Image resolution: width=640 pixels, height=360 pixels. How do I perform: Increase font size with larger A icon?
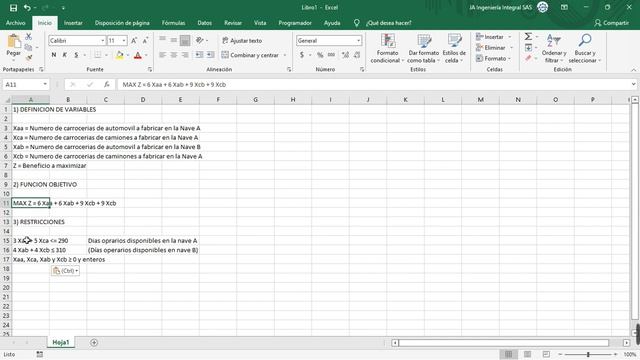(134, 40)
